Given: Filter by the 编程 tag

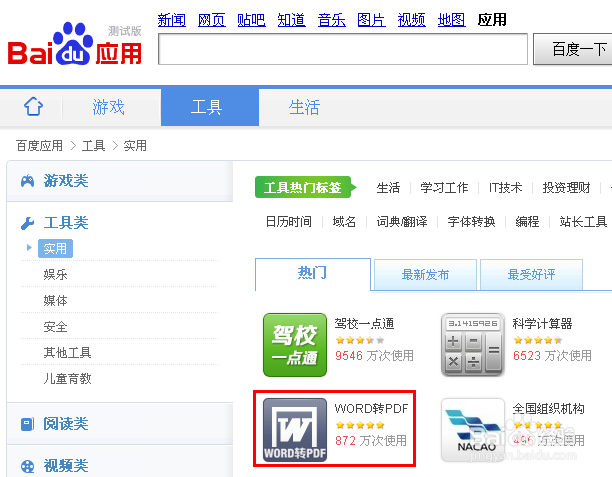Looking at the screenshot, I should (x=527, y=222).
